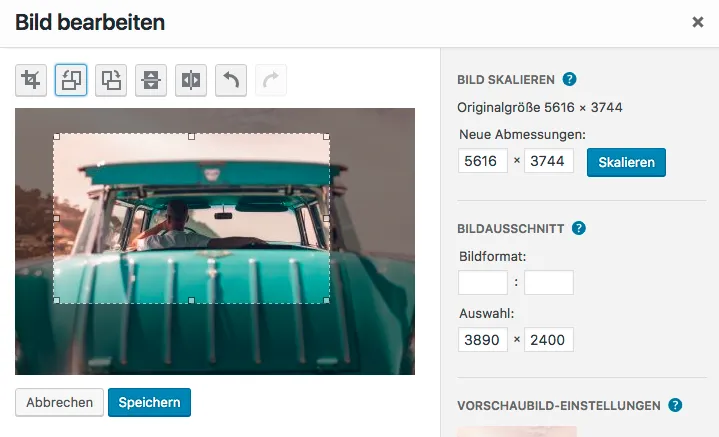This screenshot has height=437, width=719.
Task: Select the crop tool icon
Action: click(31, 80)
